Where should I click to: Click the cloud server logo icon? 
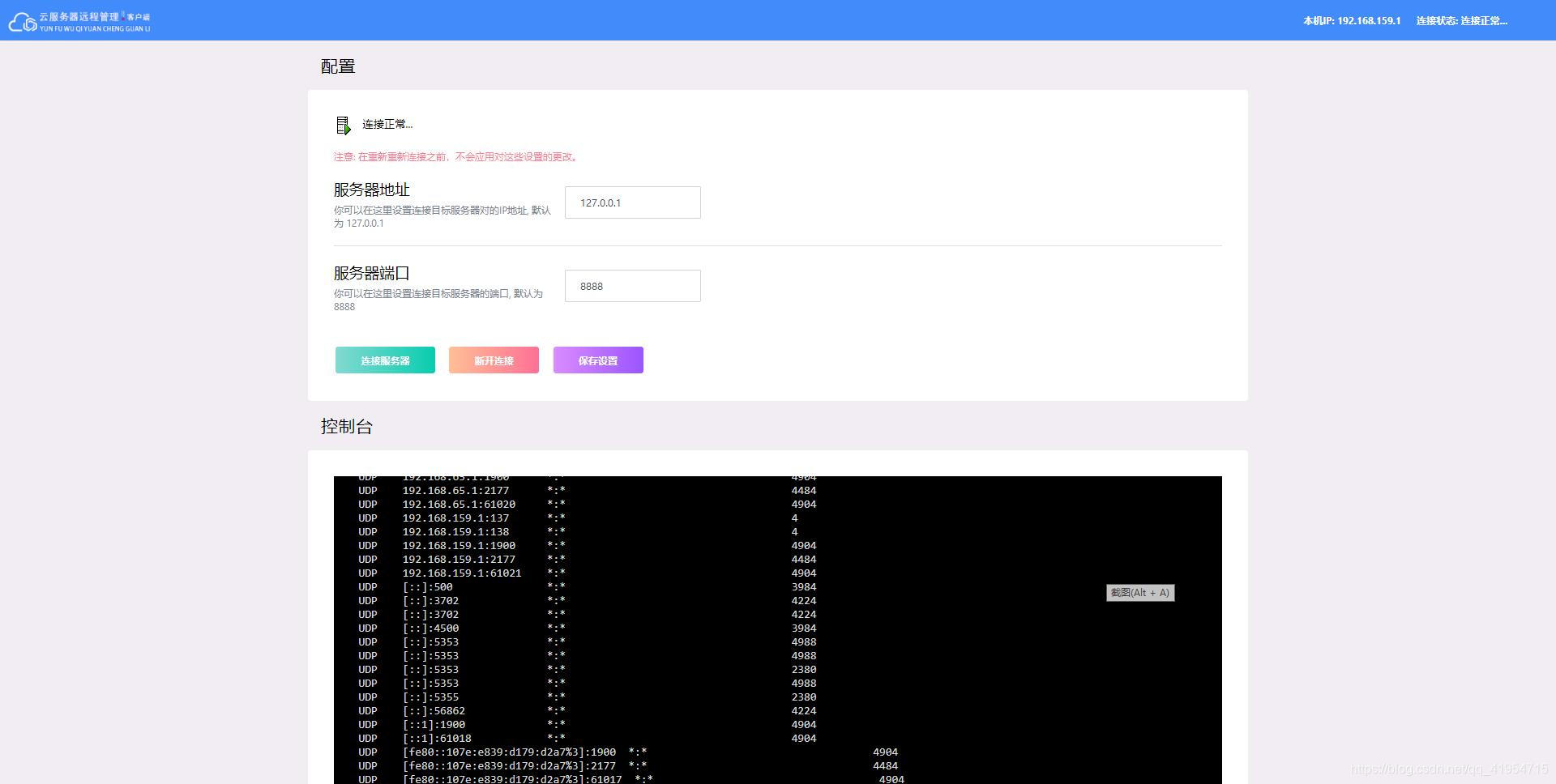tap(22, 22)
